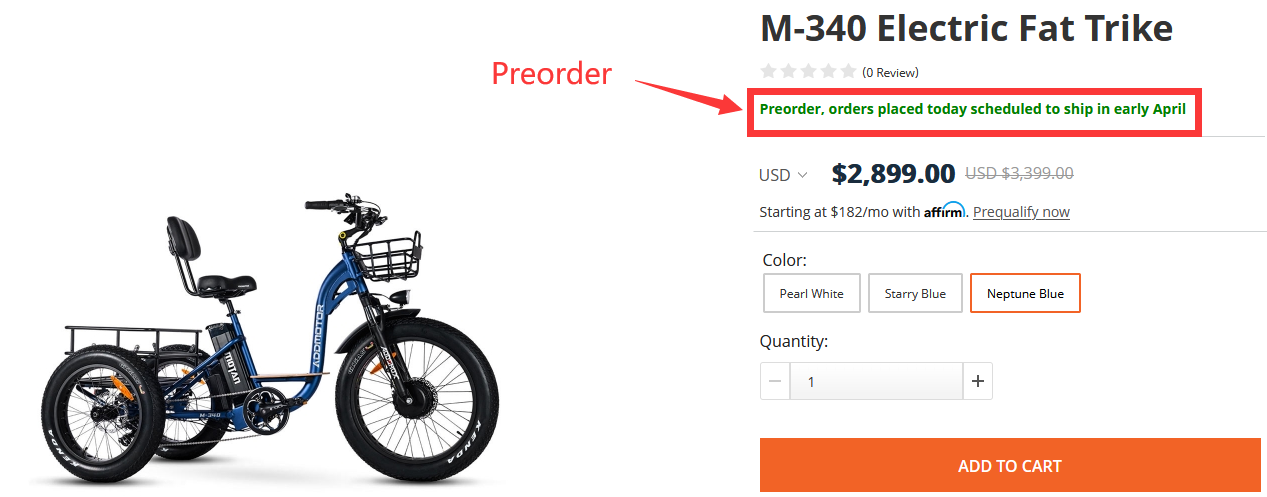Viewport: 1267px width, 497px height.
Task: Click the Affirm logo
Action: click(944, 211)
